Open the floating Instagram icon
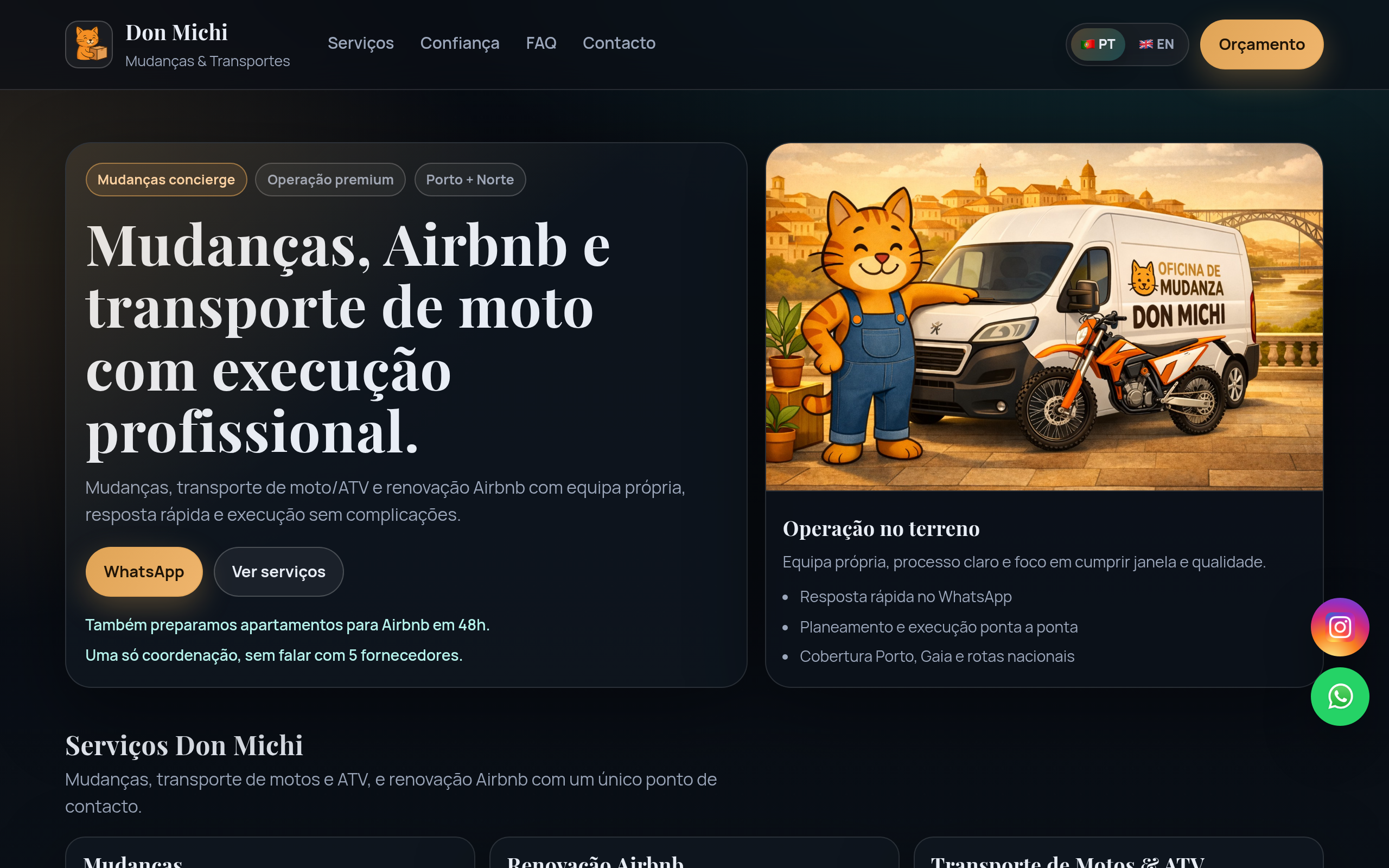Image resolution: width=1389 pixels, height=868 pixels. pos(1340,627)
